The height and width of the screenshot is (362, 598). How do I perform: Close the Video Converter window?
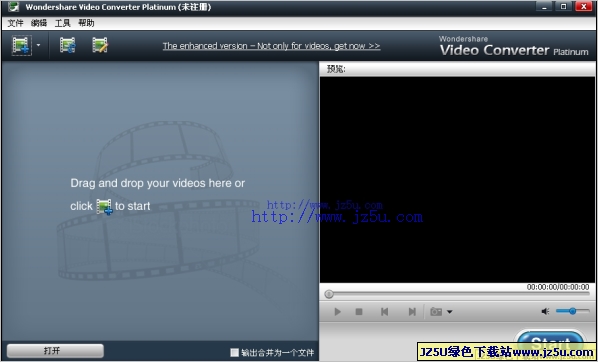[584, 6]
